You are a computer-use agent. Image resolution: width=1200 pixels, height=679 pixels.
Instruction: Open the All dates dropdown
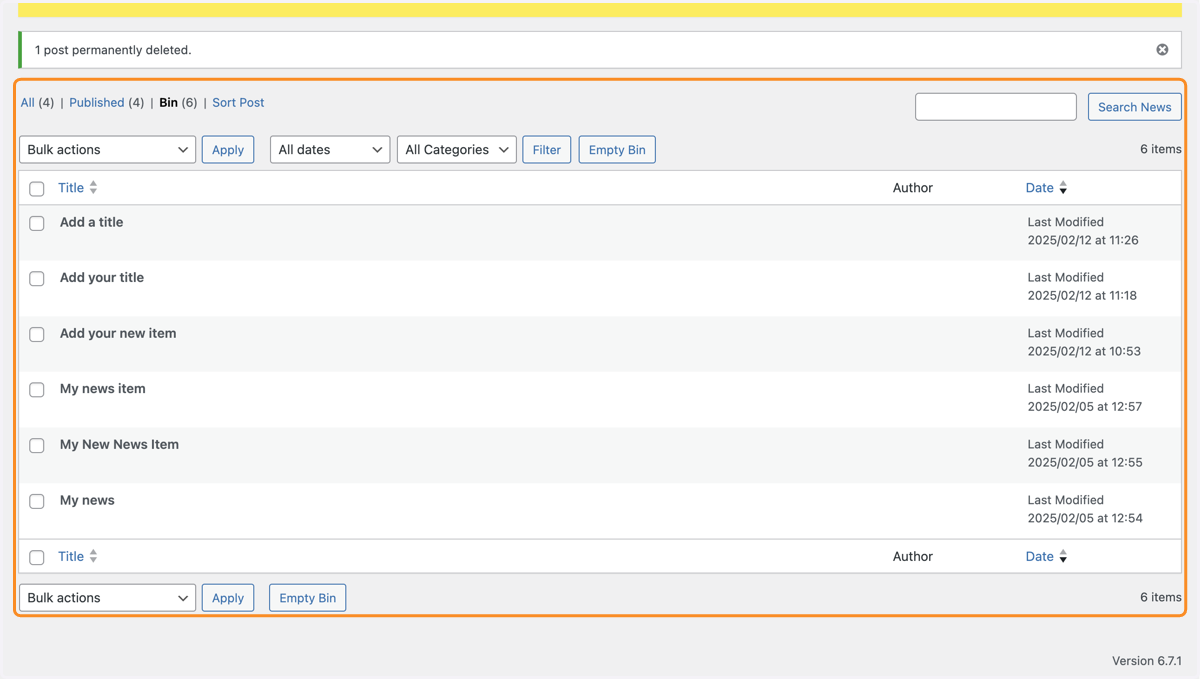[330, 150]
